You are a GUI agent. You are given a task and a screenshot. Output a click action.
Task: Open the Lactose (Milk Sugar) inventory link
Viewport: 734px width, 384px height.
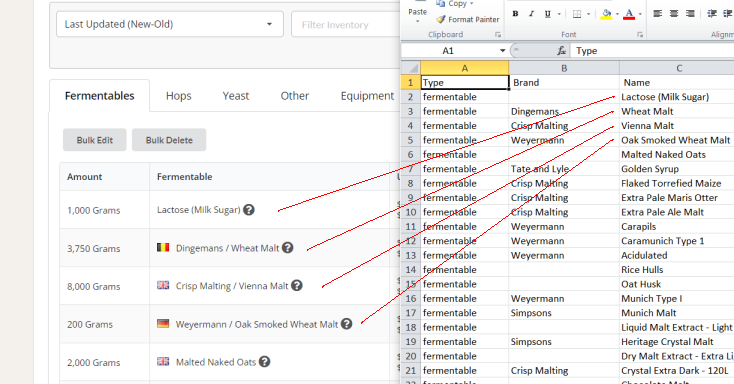[x=198, y=210]
